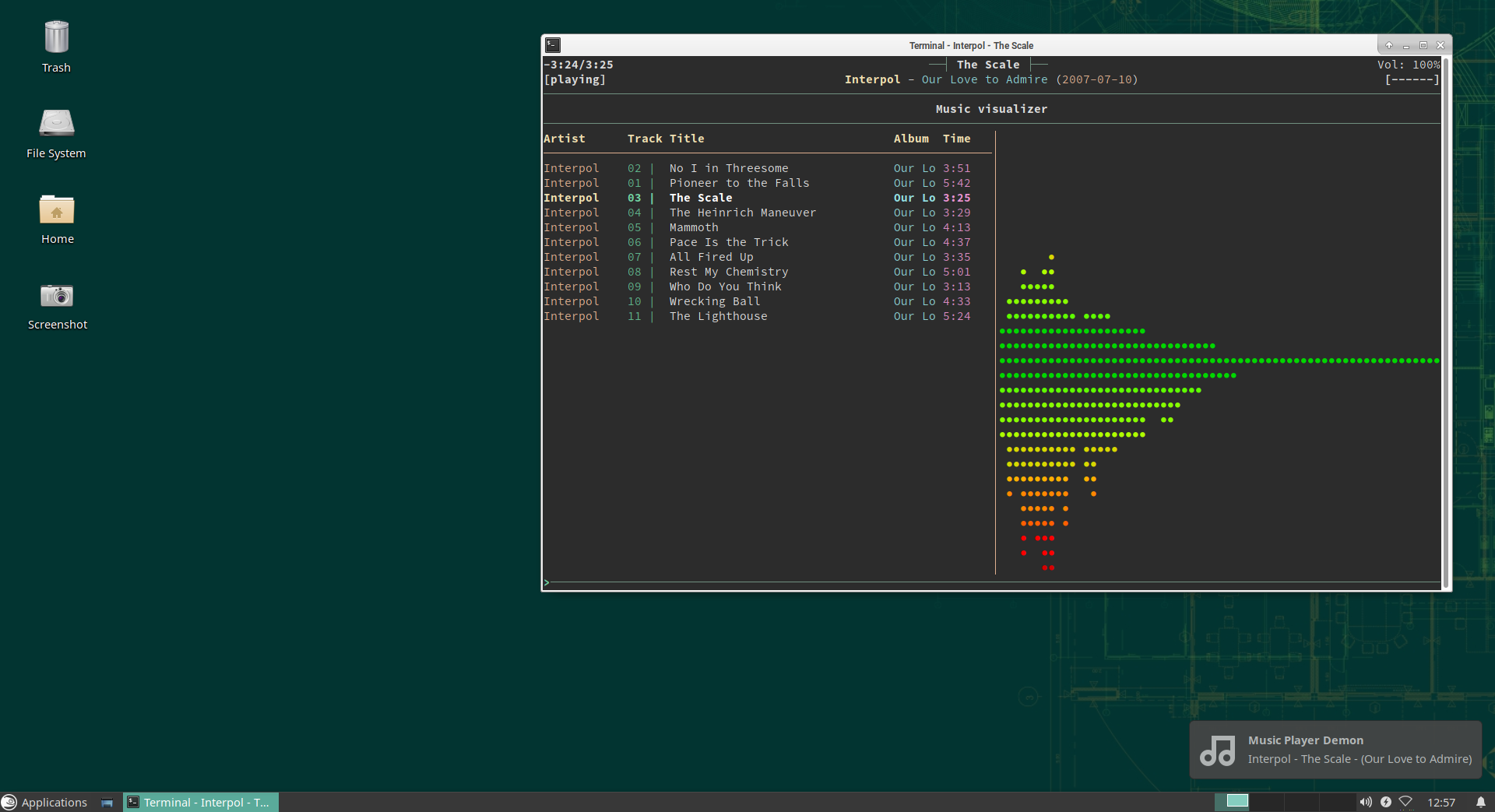Screen dimensions: 1495x812
Task: Mute audio via the speaker tray icon
Action: [x=1366, y=802]
